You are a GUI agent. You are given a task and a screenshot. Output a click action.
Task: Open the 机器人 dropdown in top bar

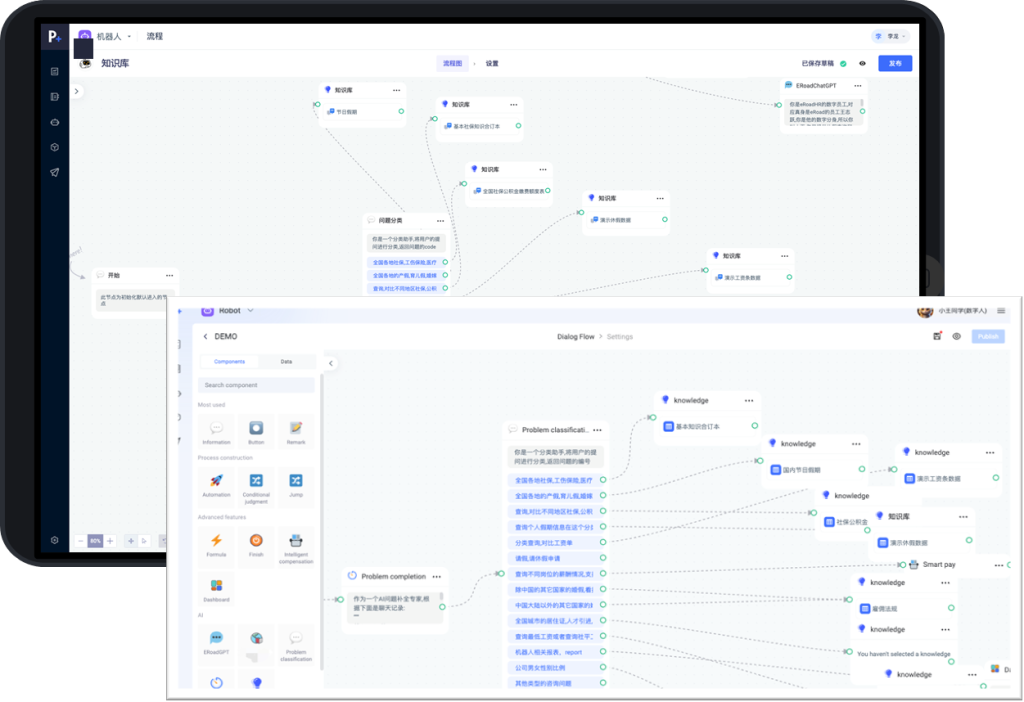pyautogui.click(x=108, y=37)
